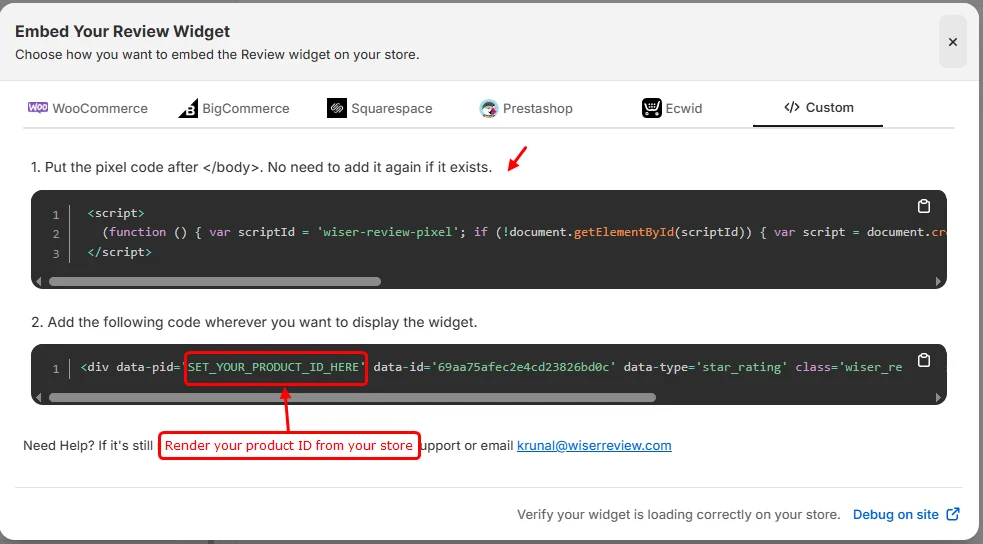Close the Embed Your Review Widget dialog

(x=952, y=41)
